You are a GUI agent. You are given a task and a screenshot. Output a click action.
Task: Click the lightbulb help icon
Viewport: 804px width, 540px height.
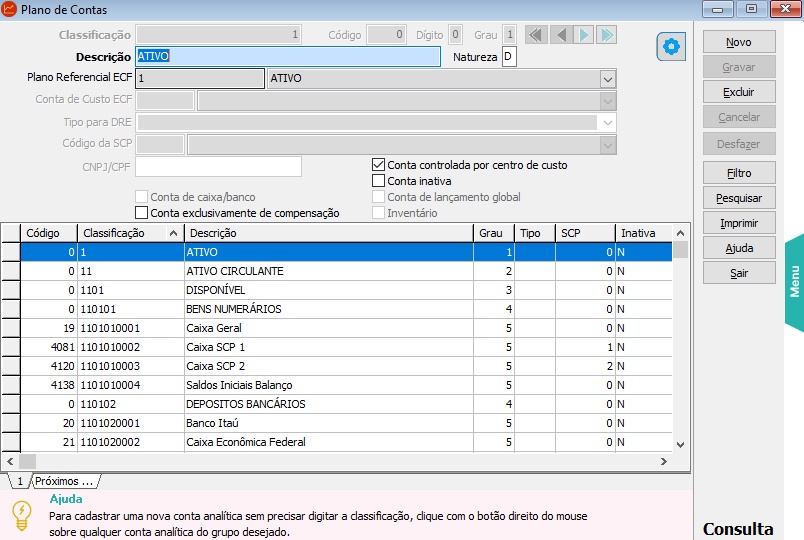22,515
